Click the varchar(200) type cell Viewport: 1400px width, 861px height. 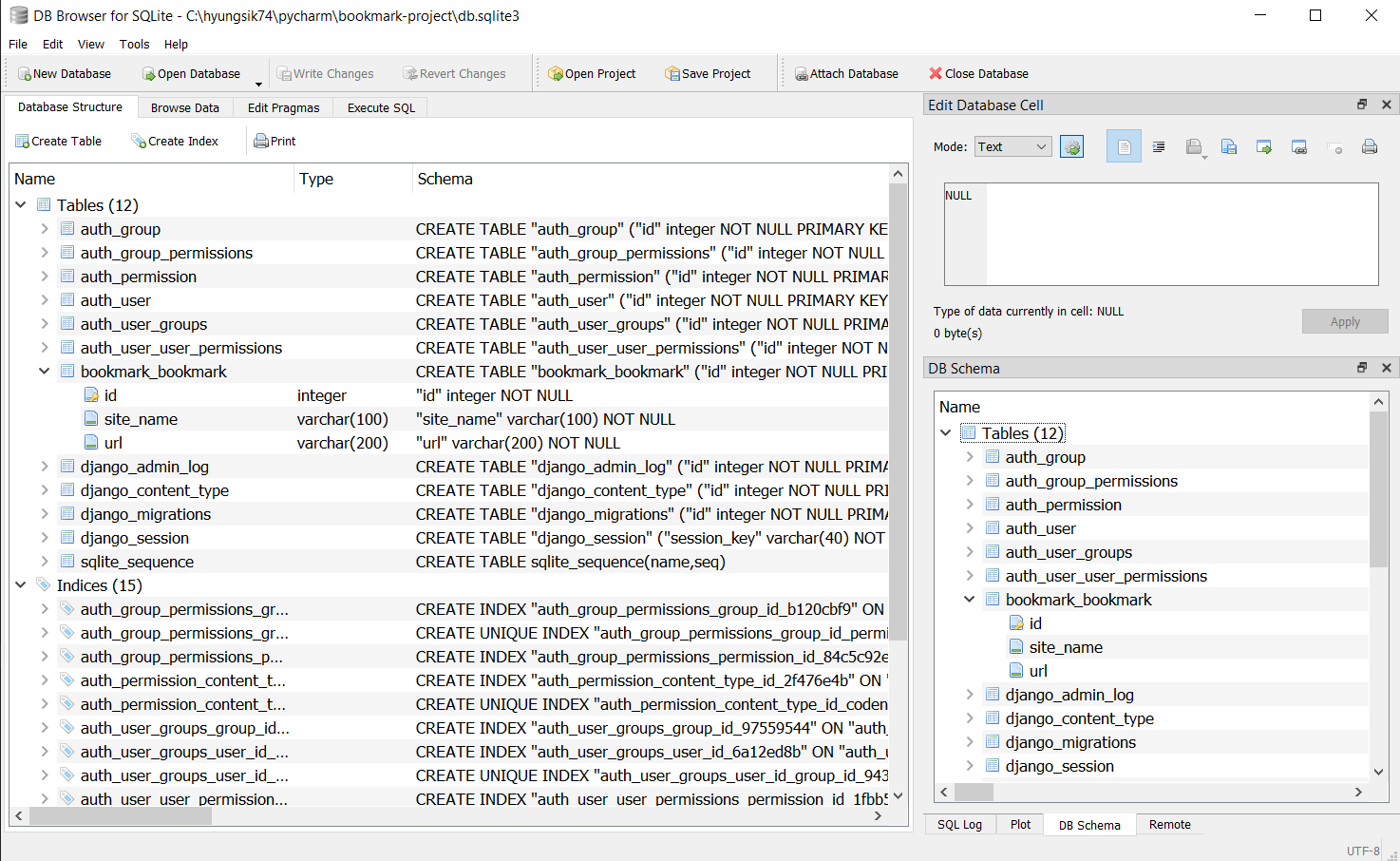(343, 443)
